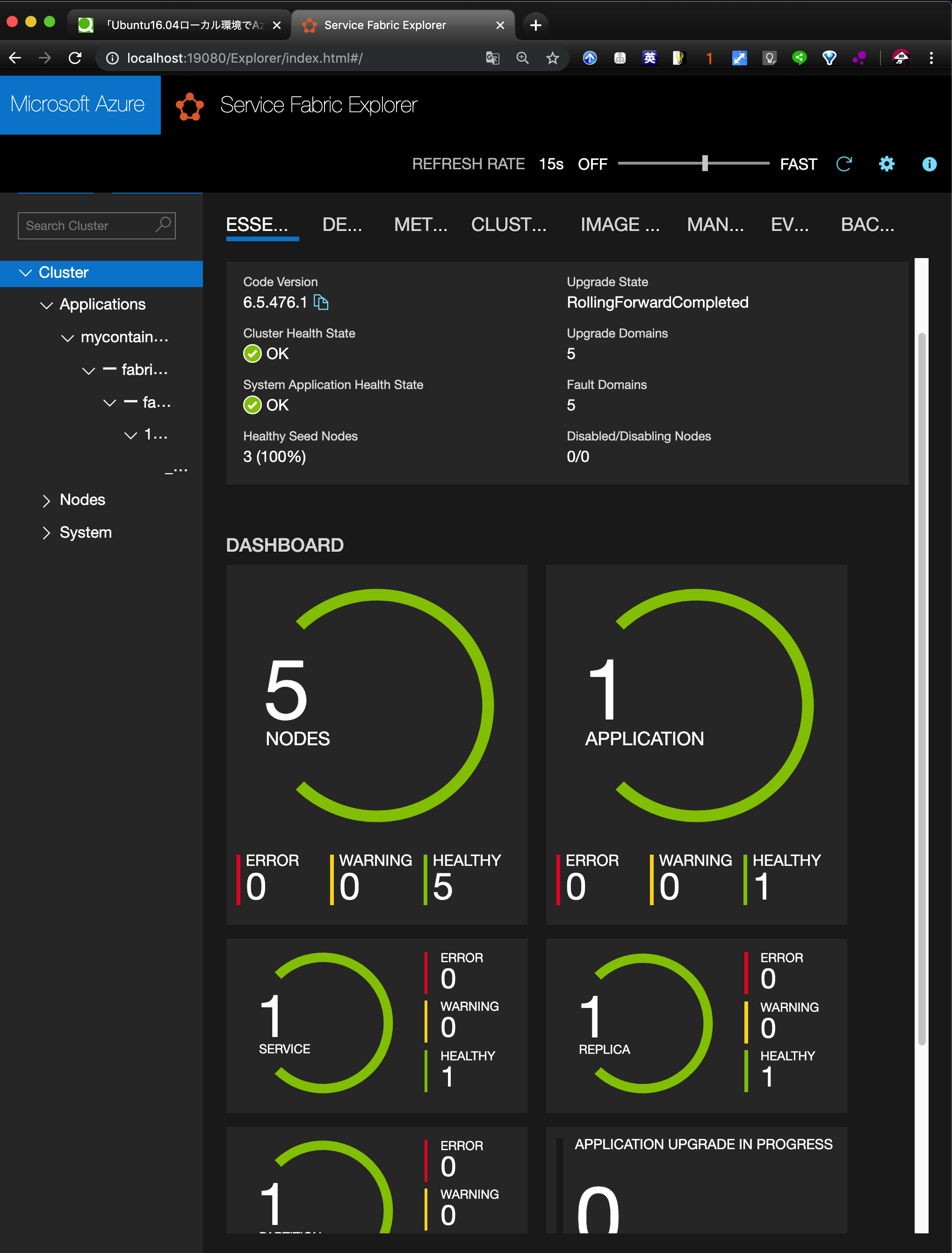Collapse the mycontain... application chevron

pos(67,338)
